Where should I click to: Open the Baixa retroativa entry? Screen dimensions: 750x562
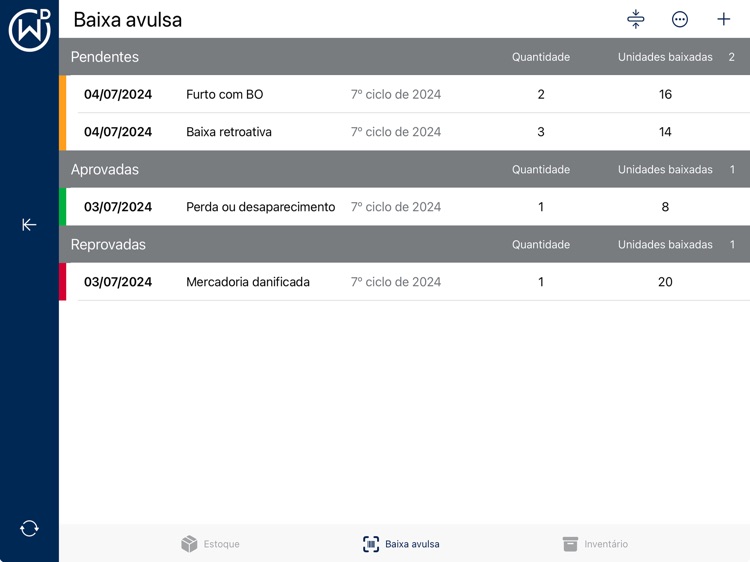404,132
